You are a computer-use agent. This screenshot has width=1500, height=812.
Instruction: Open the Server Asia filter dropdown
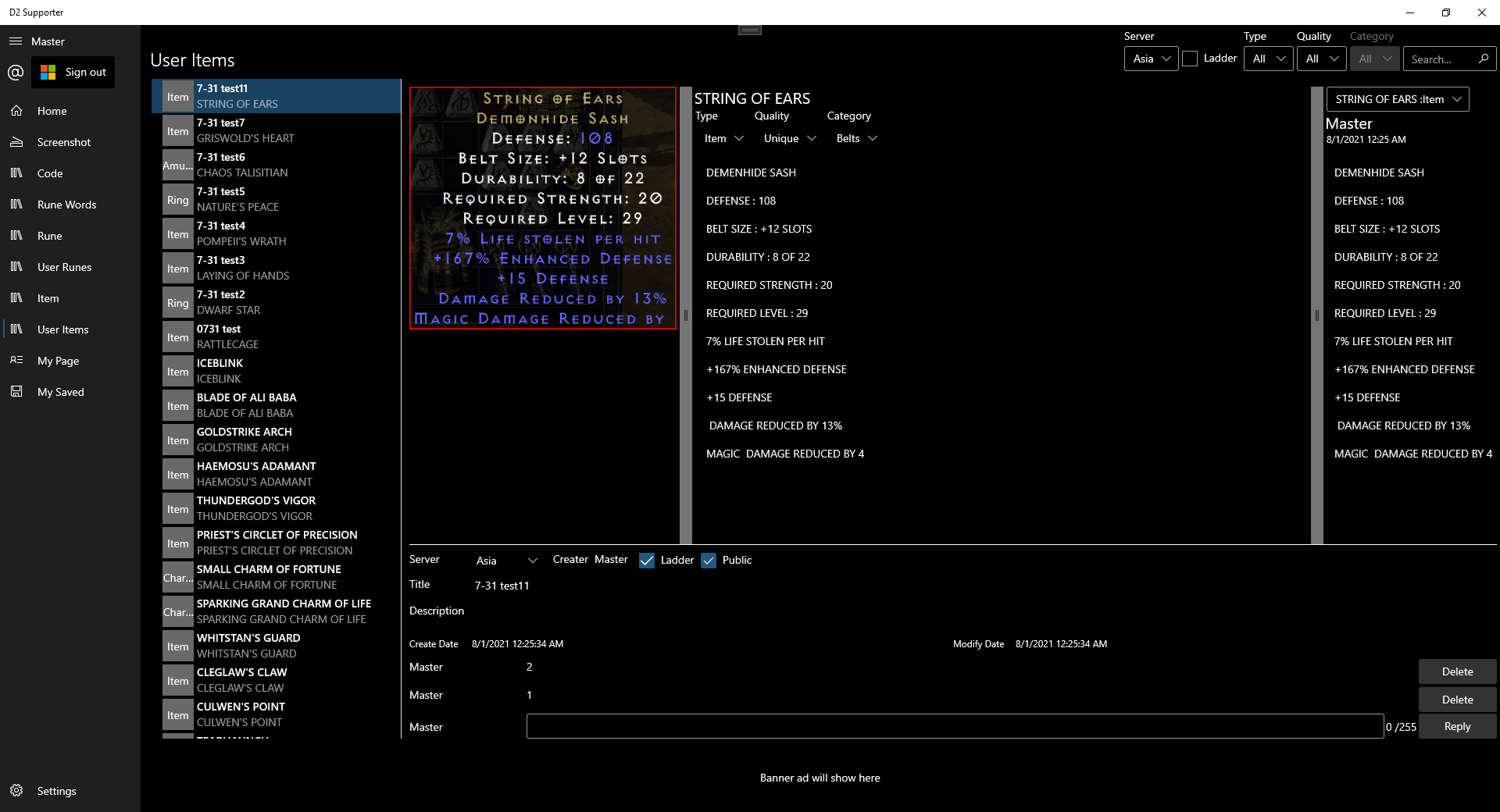pos(1152,59)
